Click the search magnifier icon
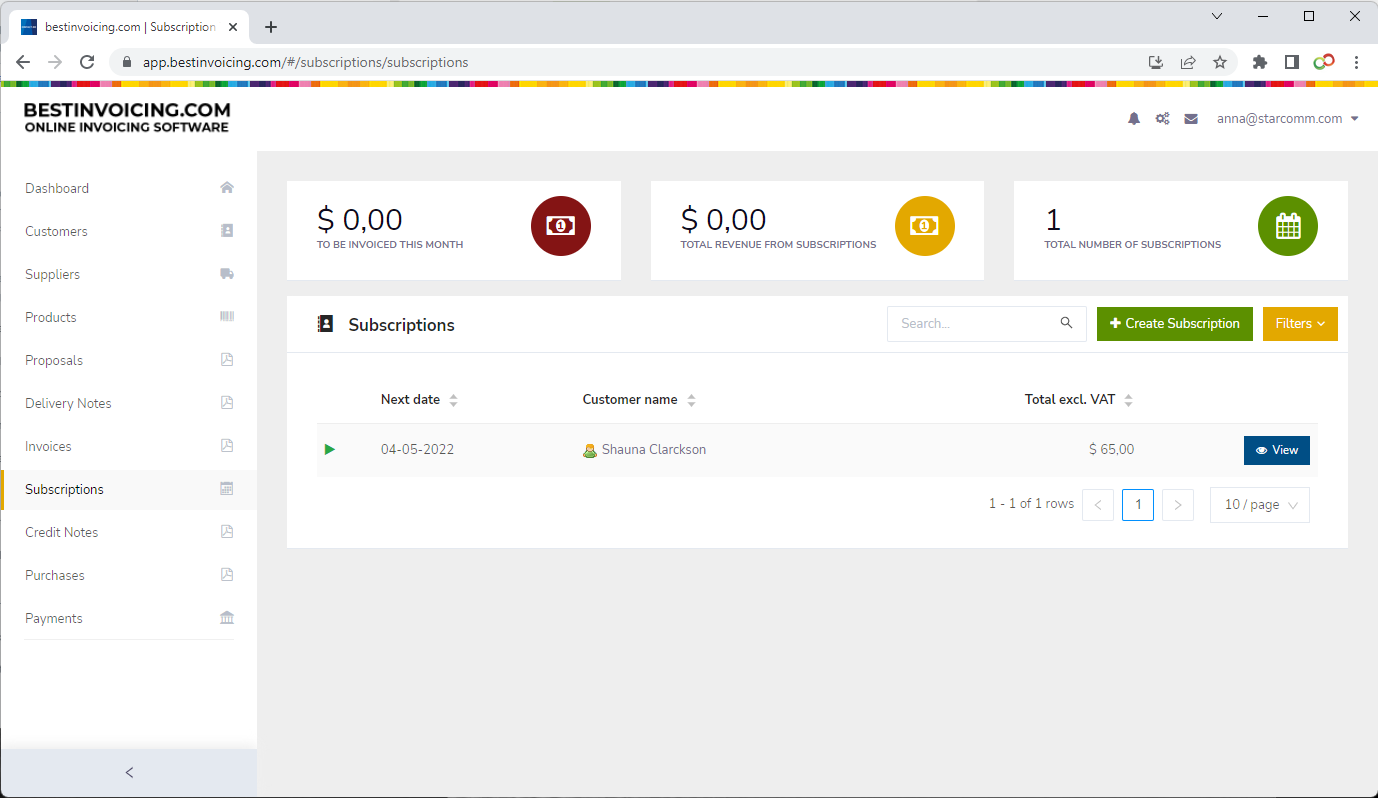This screenshot has height=798, width=1378. (1066, 323)
